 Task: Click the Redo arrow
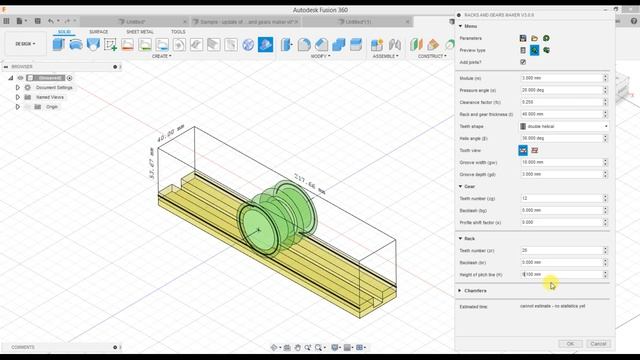pyautogui.click(x=67, y=21)
